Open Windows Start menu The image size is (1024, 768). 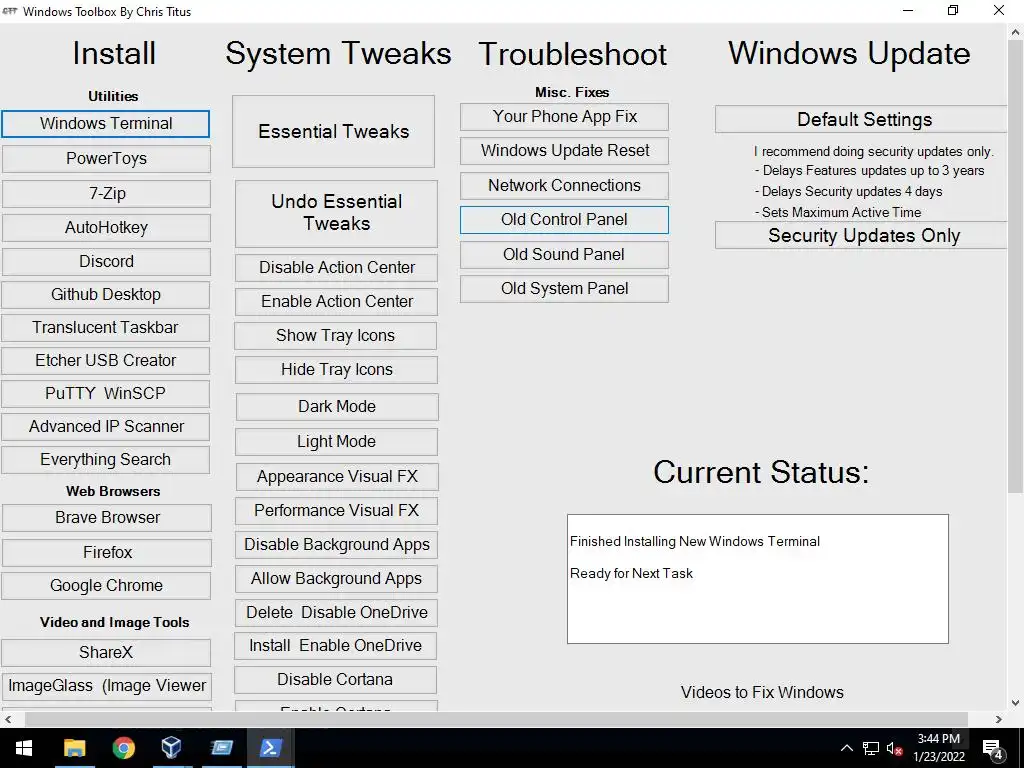click(x=24, y=748)
